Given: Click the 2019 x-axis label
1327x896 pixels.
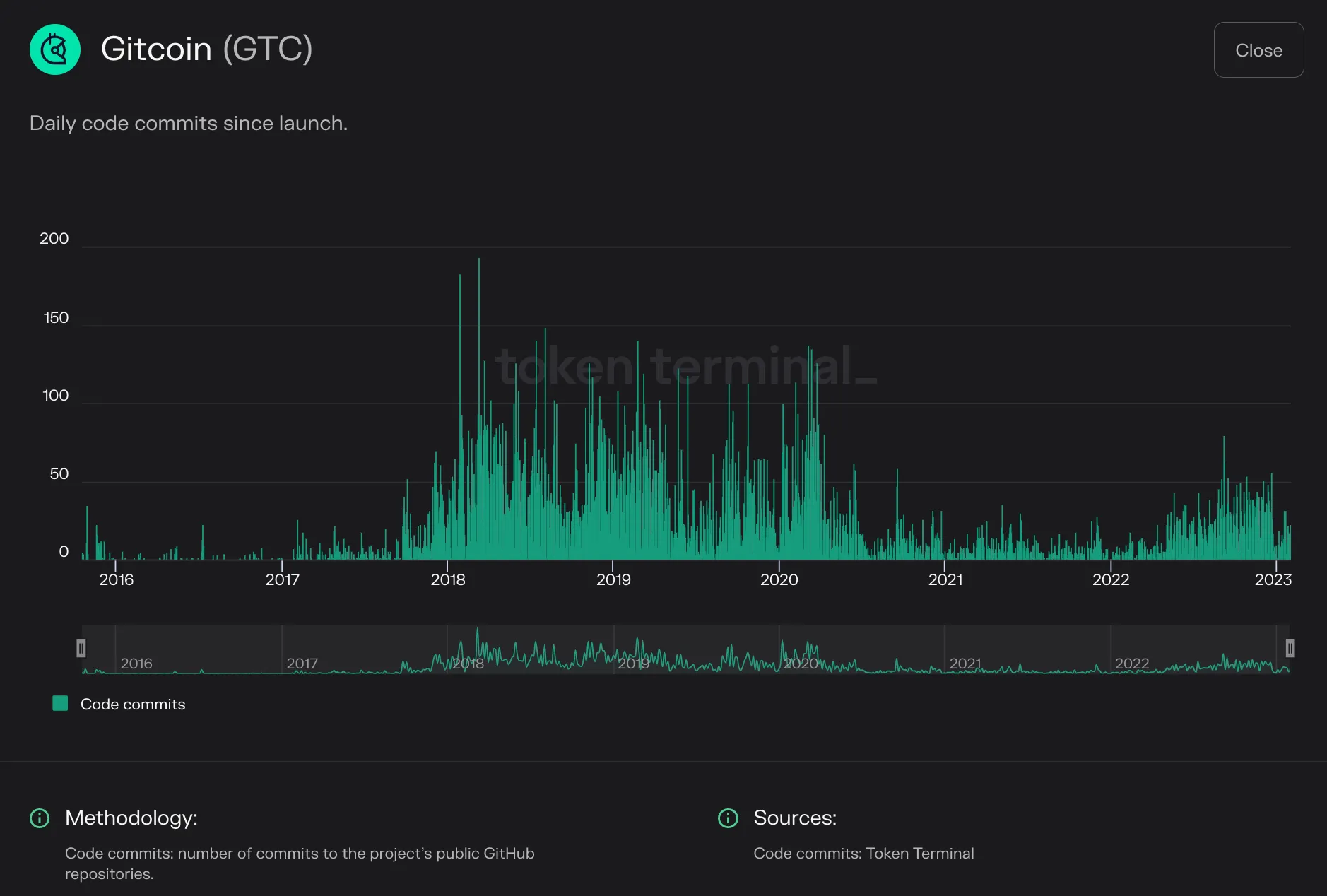Looking at the screenshot, I should [x=613, y=579].
